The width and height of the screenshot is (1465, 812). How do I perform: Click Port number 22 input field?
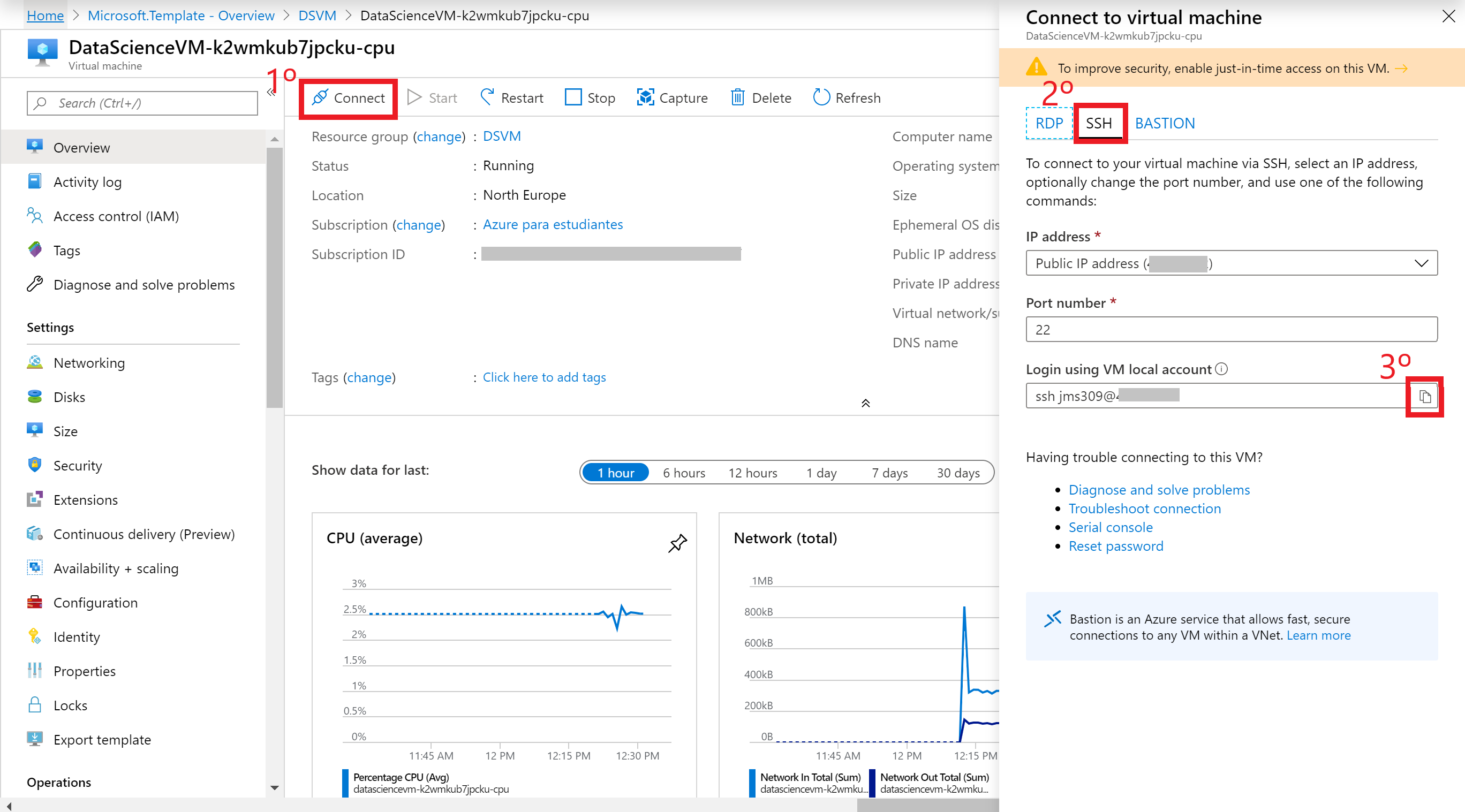[1232, 330]
